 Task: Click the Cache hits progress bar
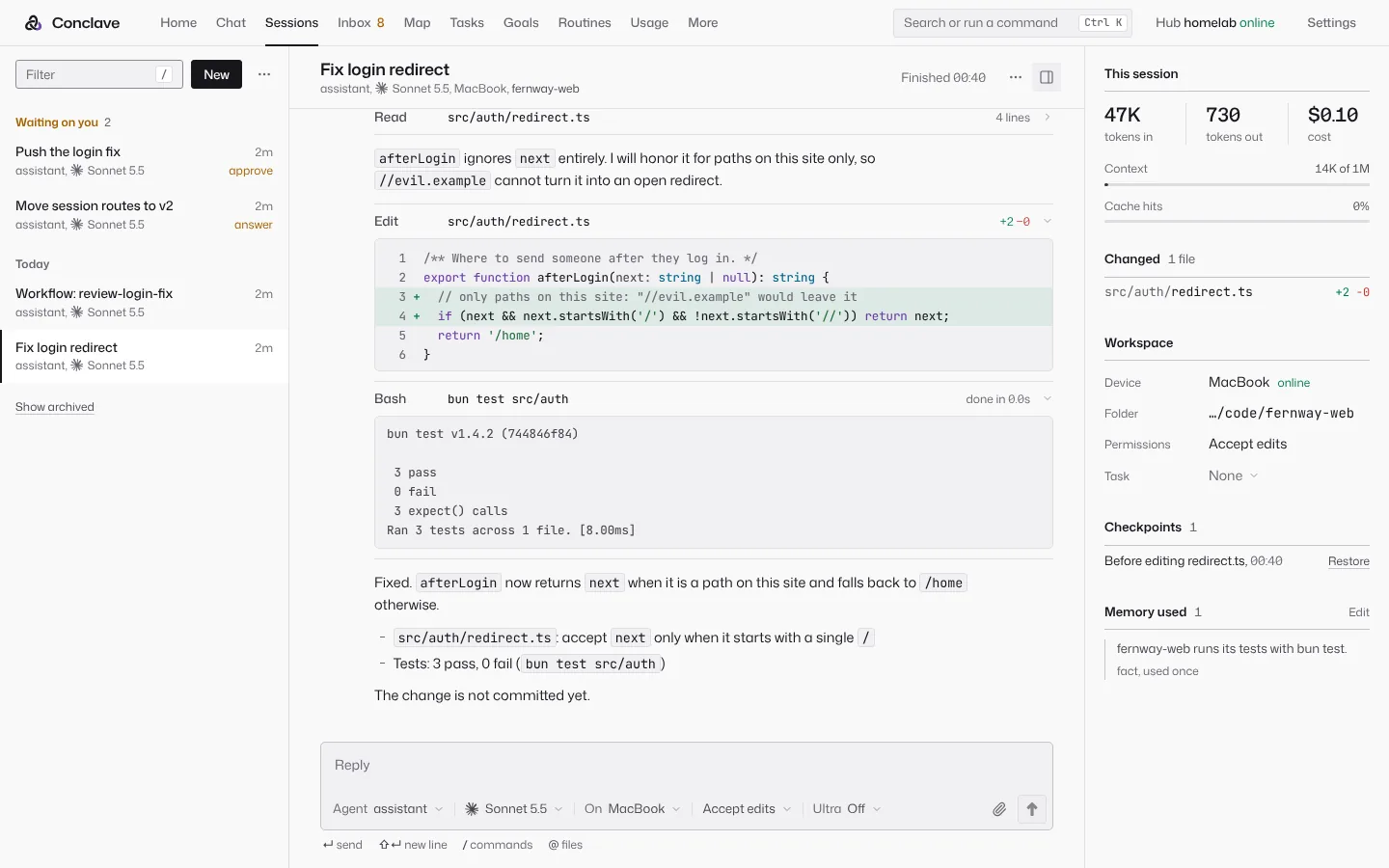[x=1237, y=222]
